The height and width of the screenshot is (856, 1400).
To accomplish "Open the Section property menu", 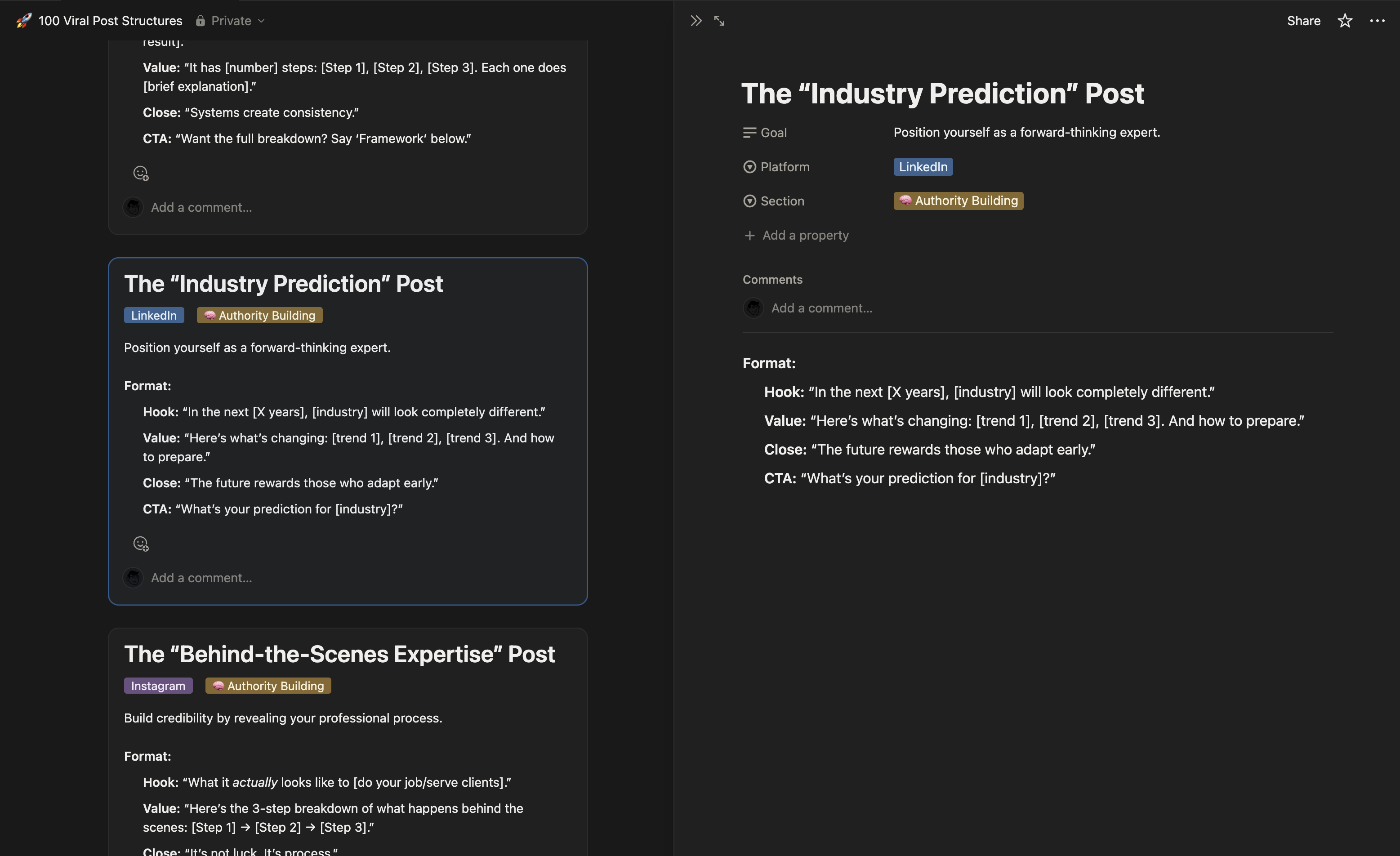I will (x=782, y=201).
